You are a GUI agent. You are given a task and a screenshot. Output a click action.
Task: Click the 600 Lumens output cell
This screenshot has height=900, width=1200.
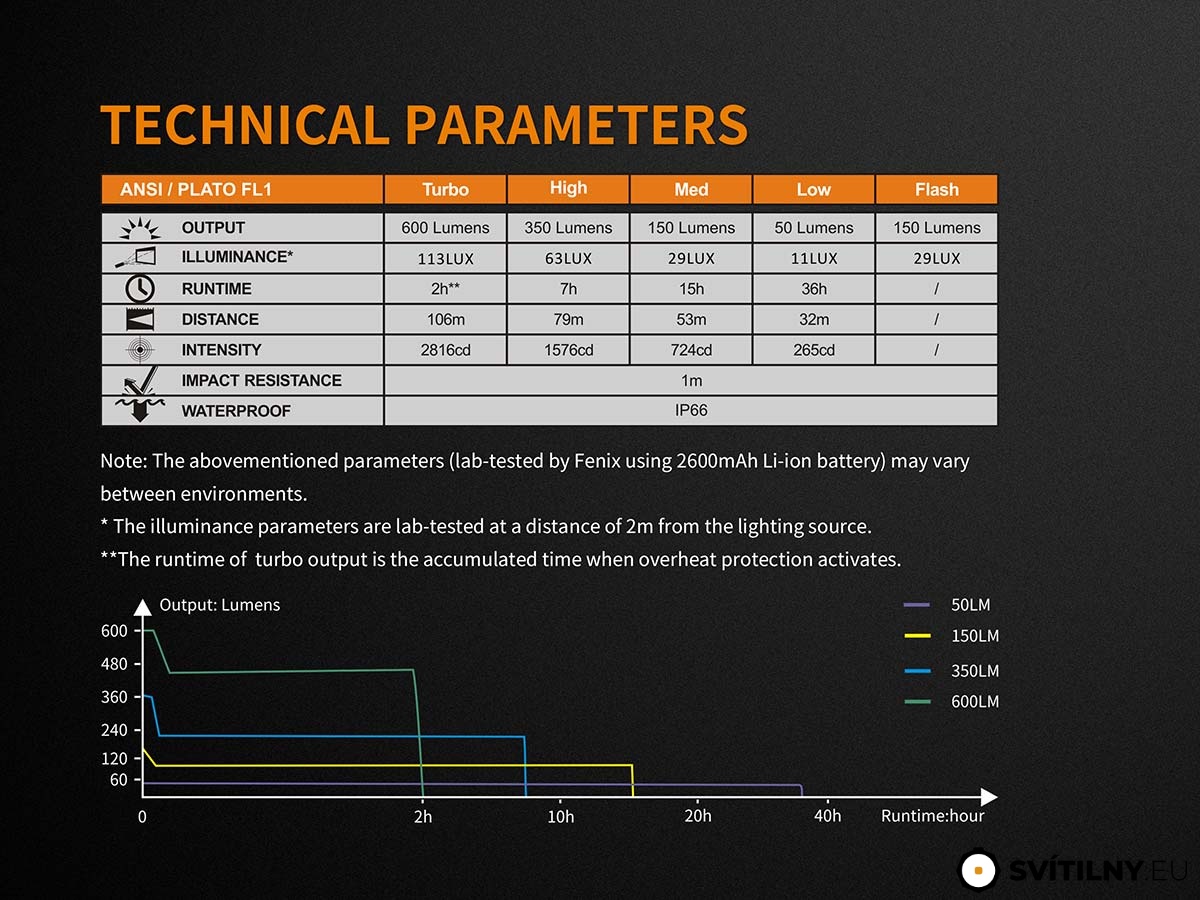point(445,228)
